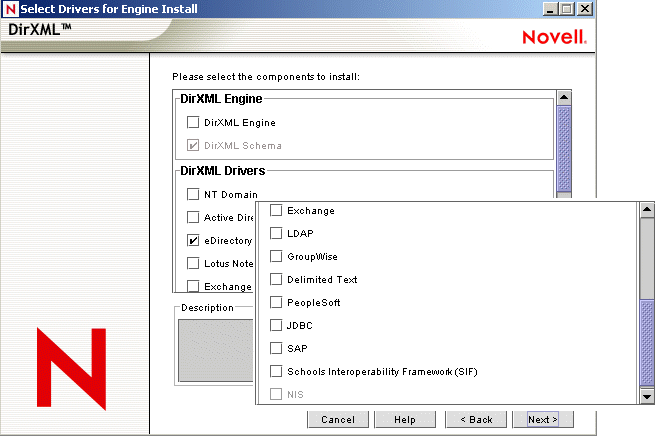Uncheck the eDirectory driver
Screen dimensions: 655x439
[193, 240]
